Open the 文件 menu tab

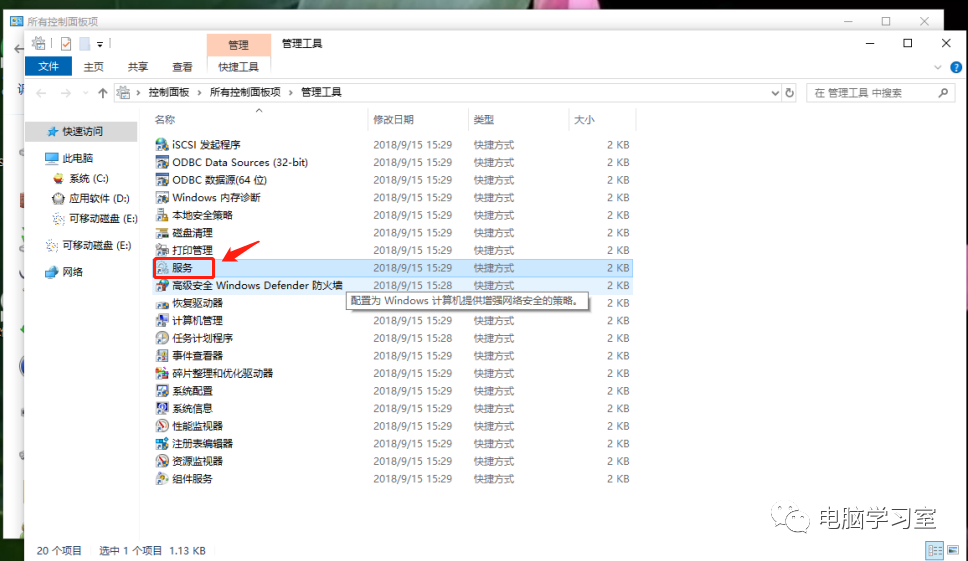[x=48, y=67]
